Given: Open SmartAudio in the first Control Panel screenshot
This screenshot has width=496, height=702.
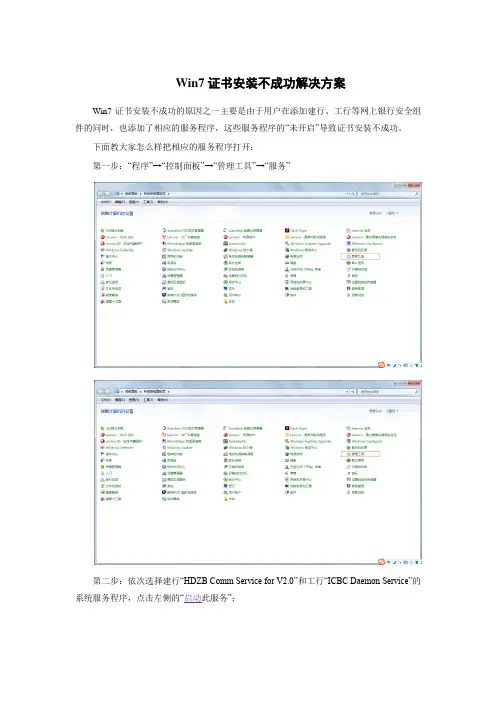Looking at the screenshot, I should coord(235,244).
